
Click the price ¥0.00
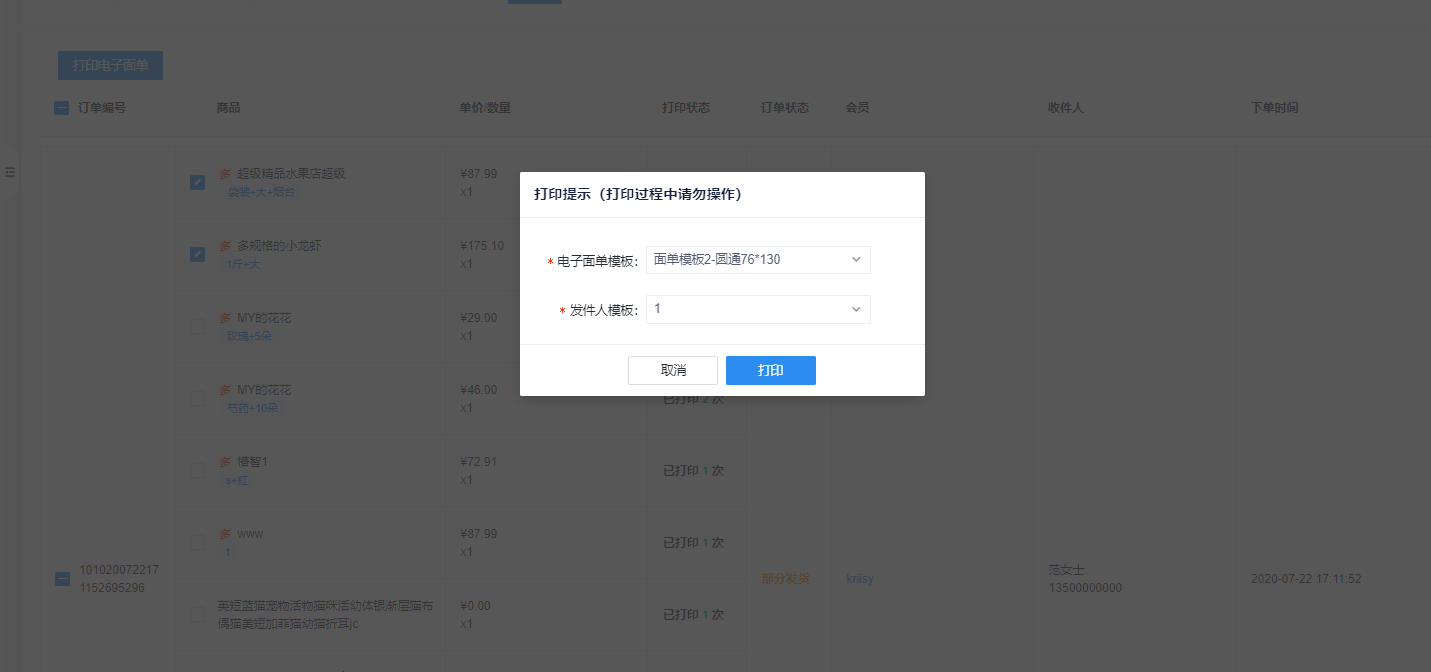[475, 605]
